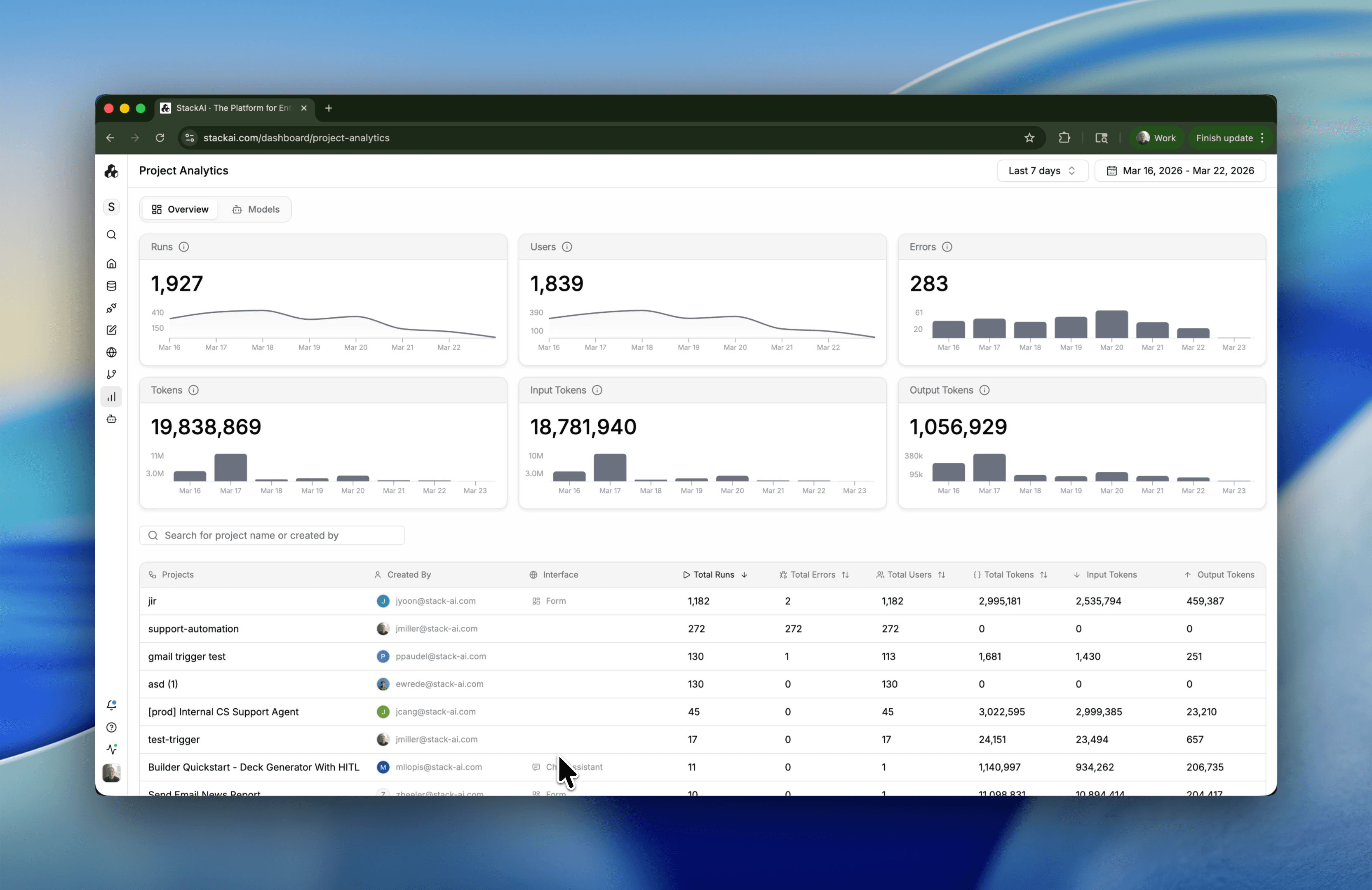Click the Finish update button
The width and height of the screenshot is (1372, 890).
pyautogui.click(x=1224, y=138)
